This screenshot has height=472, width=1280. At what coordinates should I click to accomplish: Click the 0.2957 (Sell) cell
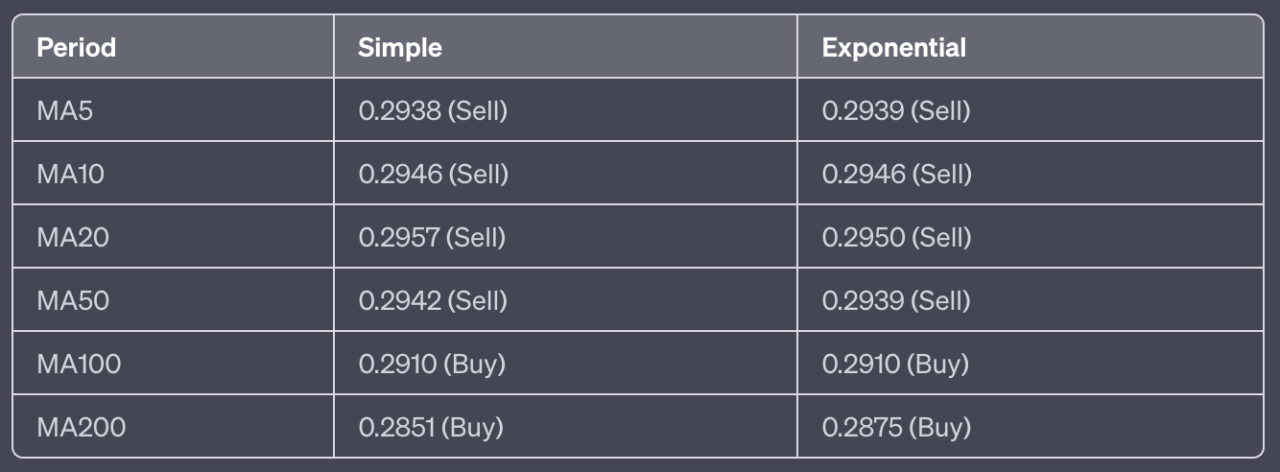point(432,237)
